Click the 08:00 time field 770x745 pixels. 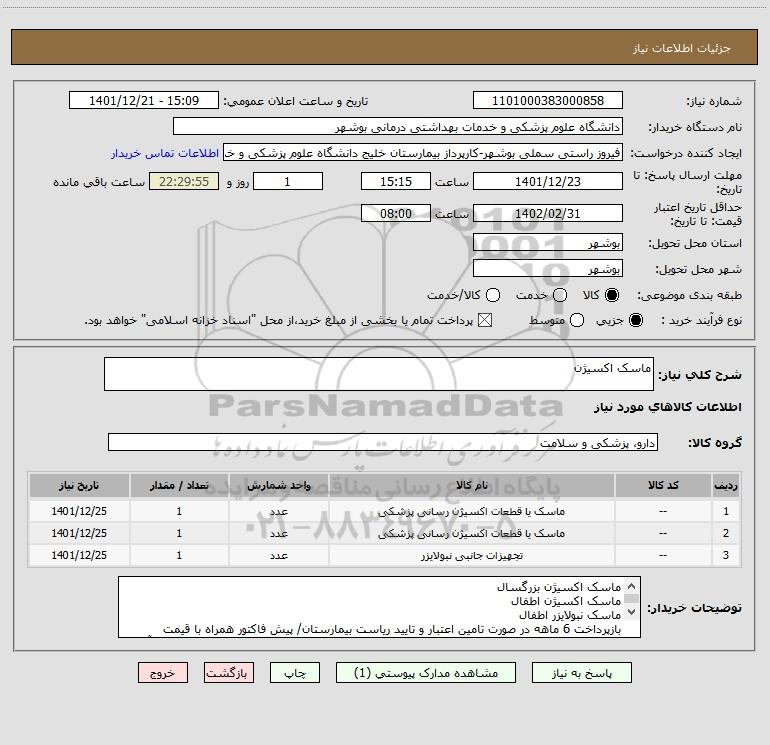[x=396, y=213]
